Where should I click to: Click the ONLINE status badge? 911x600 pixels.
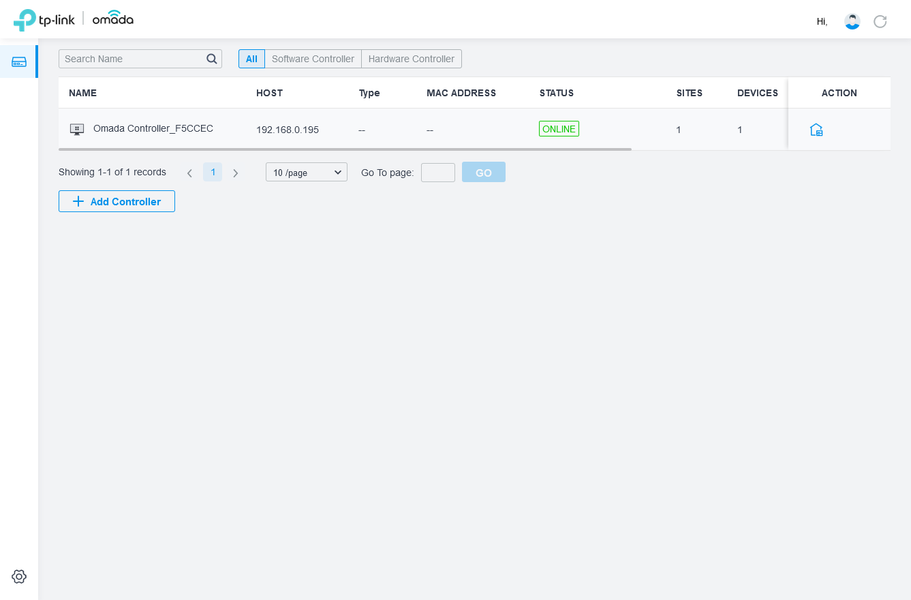[559, 129]
